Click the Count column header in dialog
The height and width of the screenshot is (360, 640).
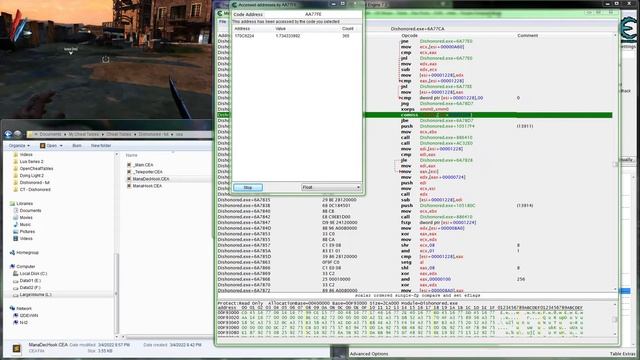[x=348, y=29]
